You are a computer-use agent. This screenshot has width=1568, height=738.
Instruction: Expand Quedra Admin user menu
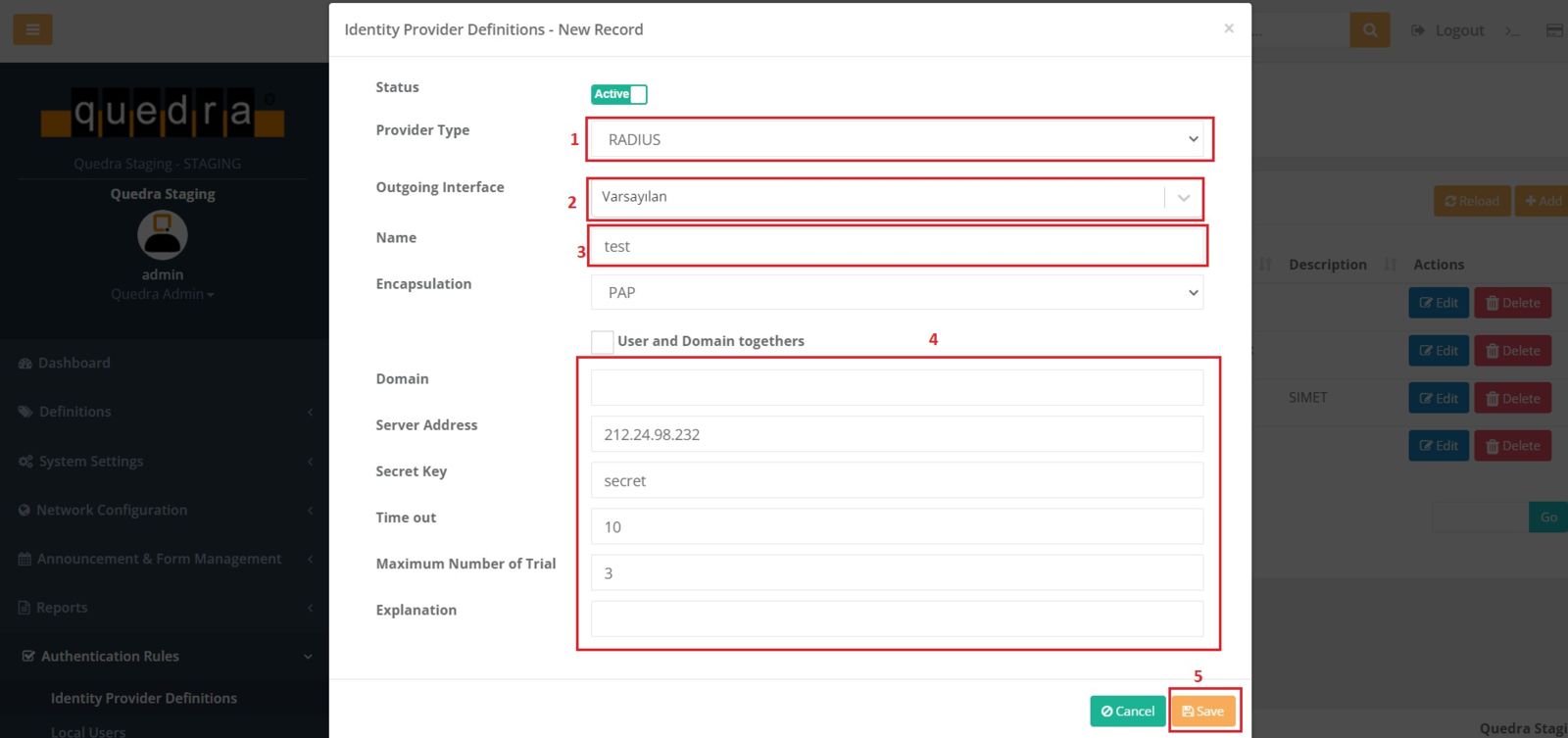163,294
